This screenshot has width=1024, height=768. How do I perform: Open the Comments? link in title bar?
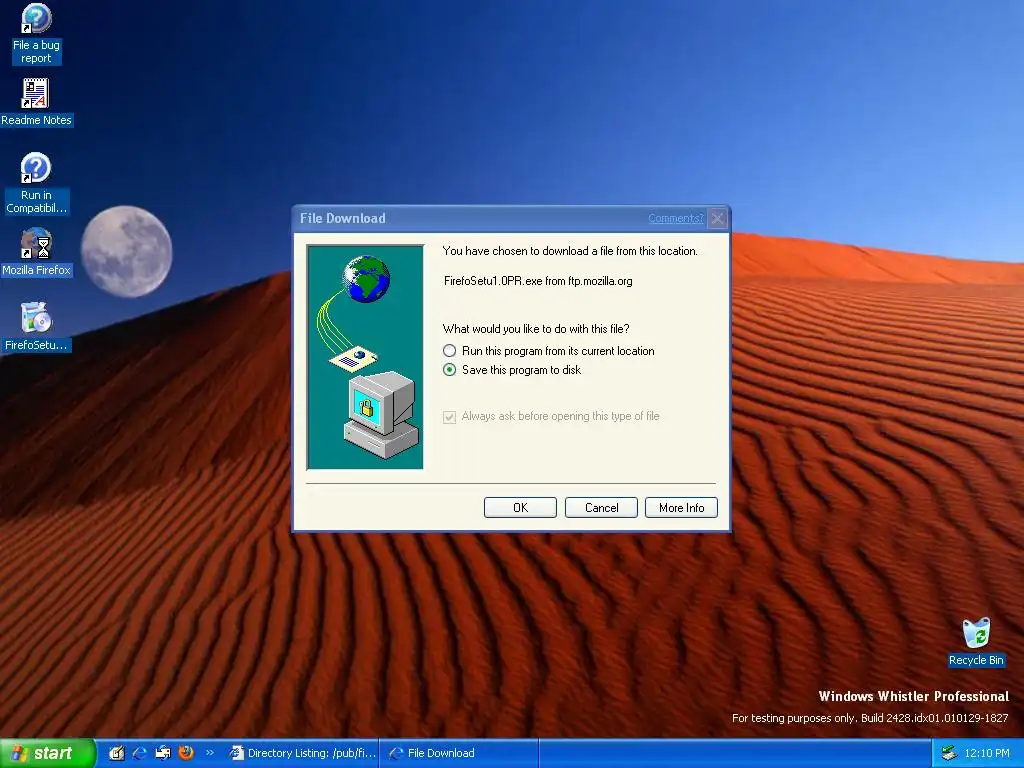pyautogui.click(x=675, y=218)
